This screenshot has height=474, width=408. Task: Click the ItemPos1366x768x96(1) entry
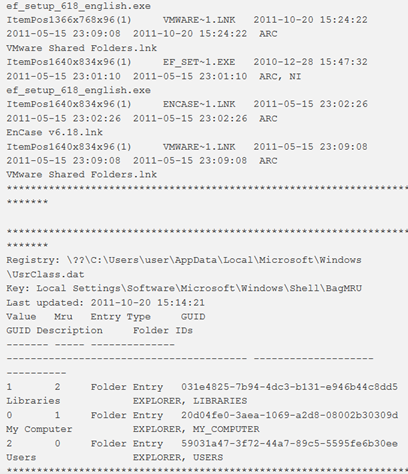69,20
